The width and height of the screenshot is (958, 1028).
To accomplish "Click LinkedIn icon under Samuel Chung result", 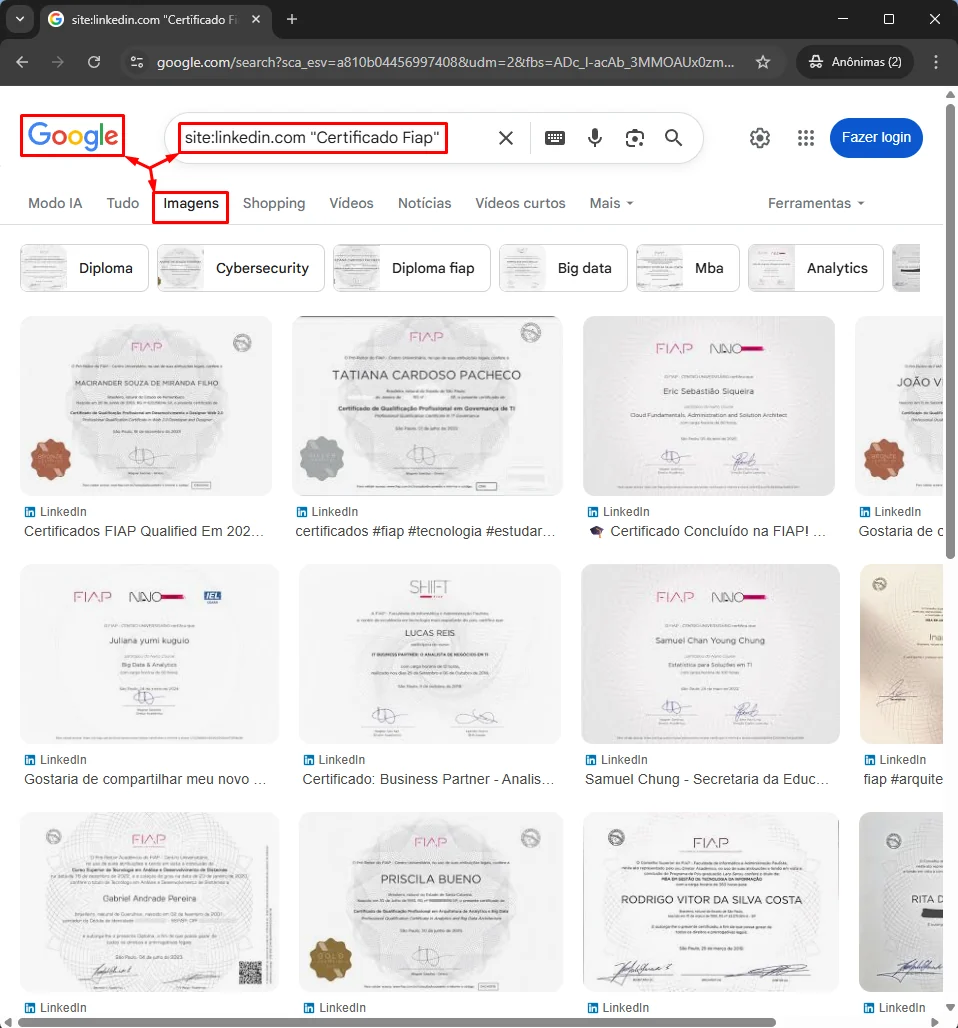I will (591, 760).
